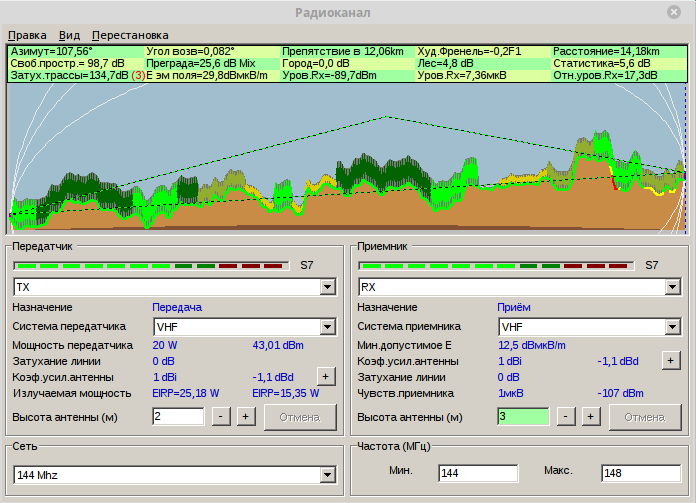The image size is (696, 503).
Task: Expand the Система передатчика VHF dropdown
Action: pyautogui.click(x=327, y=327)
